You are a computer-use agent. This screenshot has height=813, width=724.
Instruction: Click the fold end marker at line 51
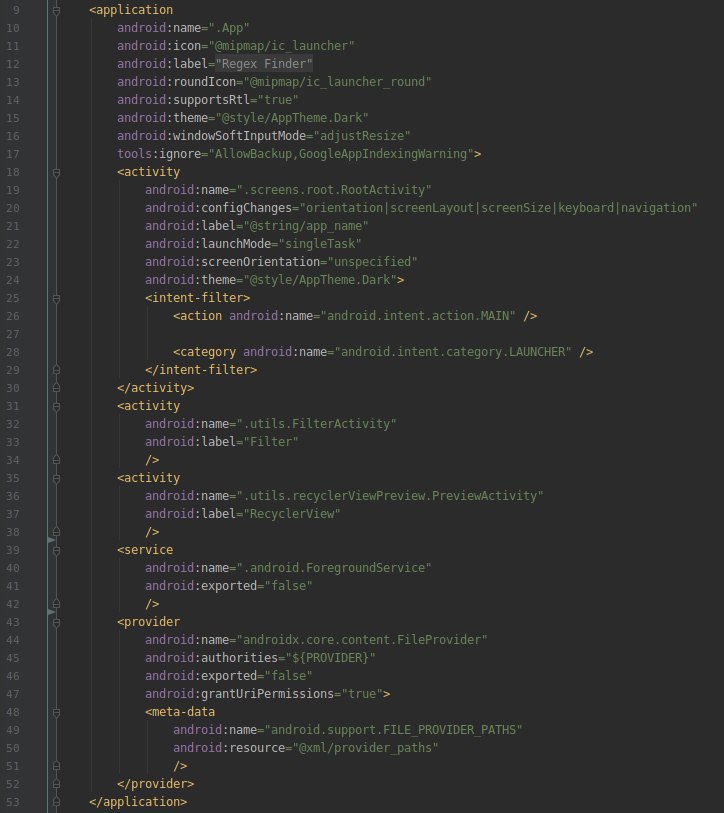(57, 766)
